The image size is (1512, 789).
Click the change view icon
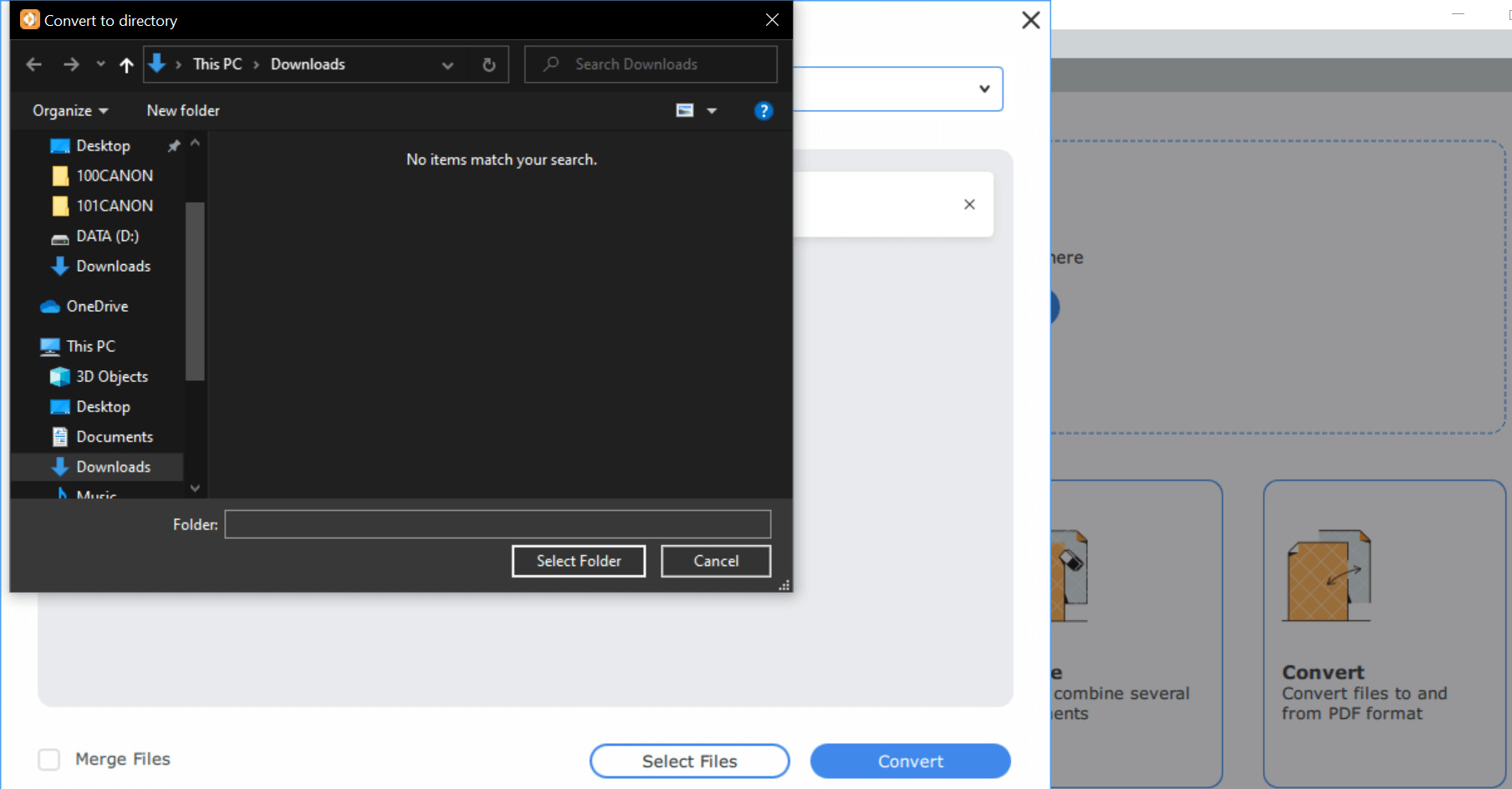tap(684, 109)
